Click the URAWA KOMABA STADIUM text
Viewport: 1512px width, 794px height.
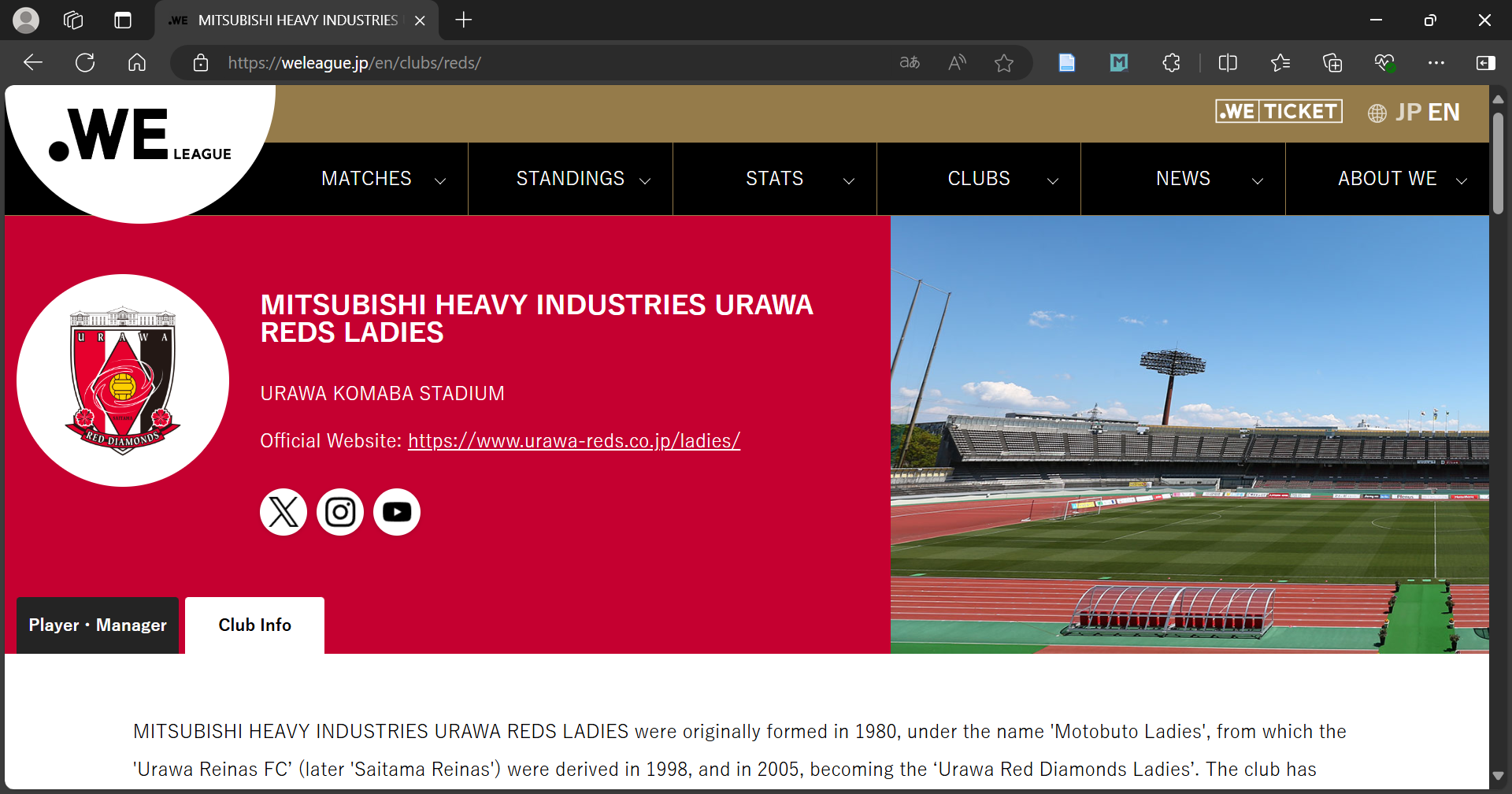click(382, 393)
